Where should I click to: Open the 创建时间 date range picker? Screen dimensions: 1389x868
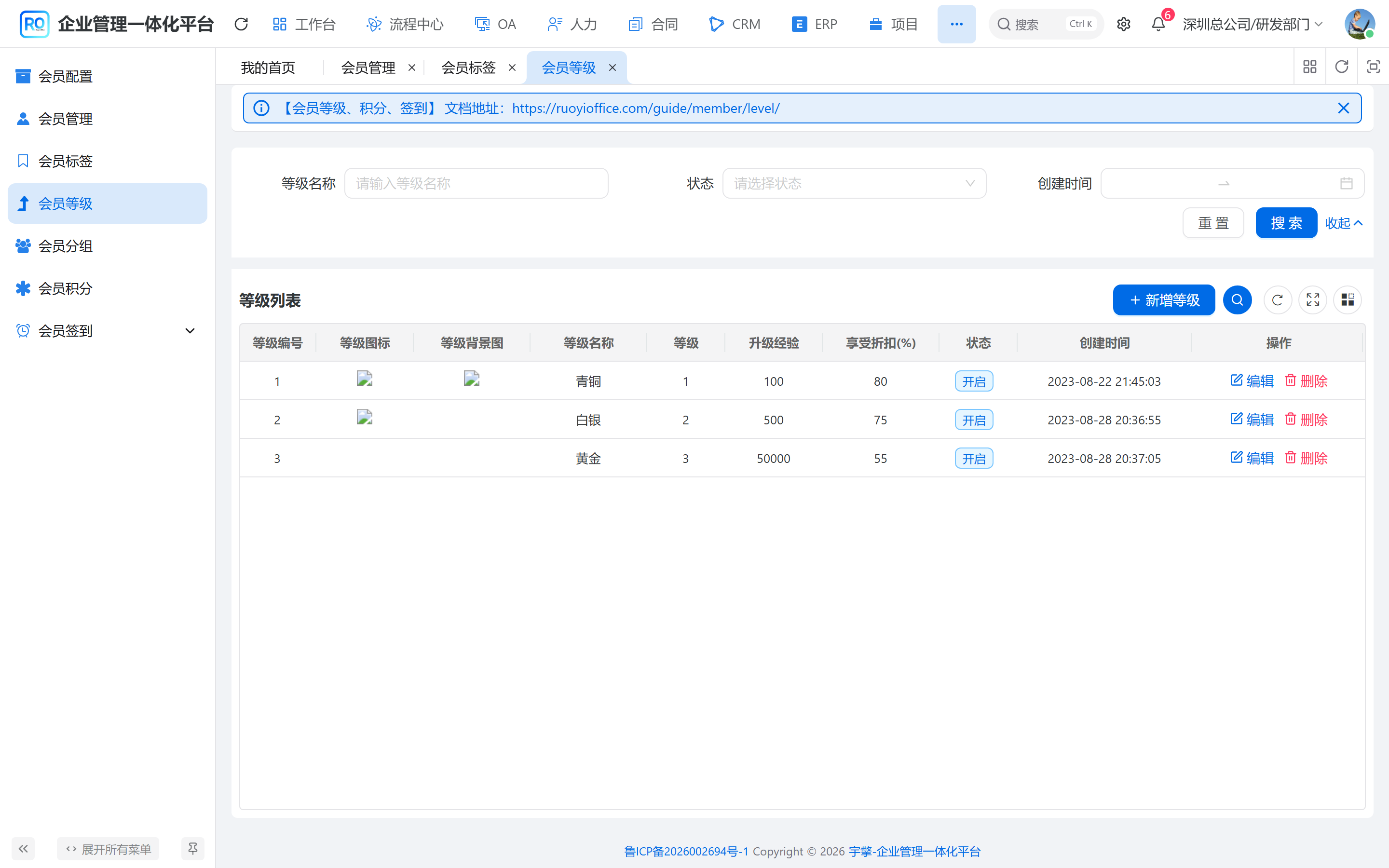[x=1232, y=183]
